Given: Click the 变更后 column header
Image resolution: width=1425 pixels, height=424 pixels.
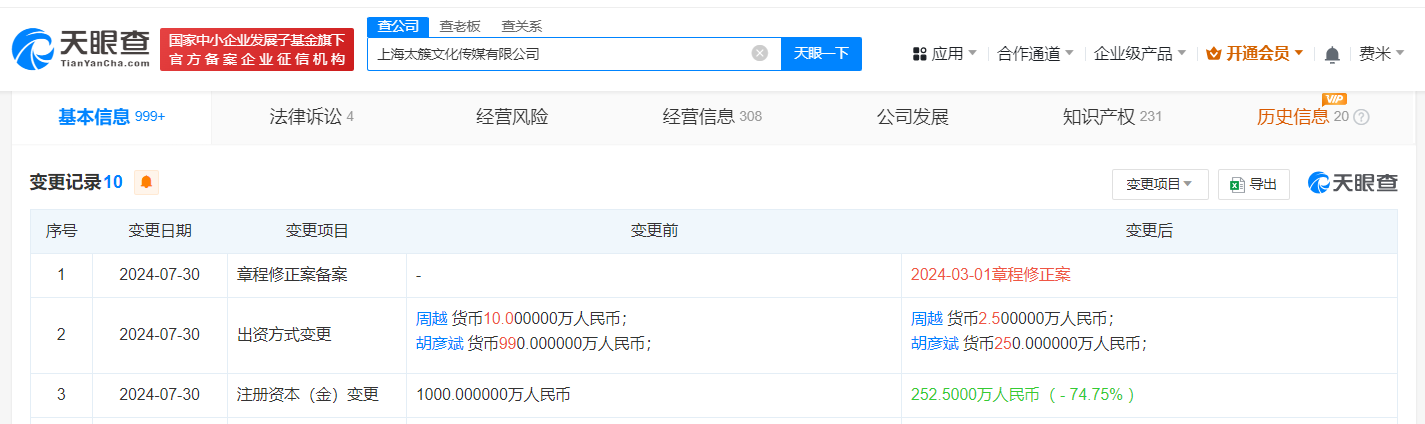Looking at the screenshot, I should pyautogui.click(x=1149, y=231).
